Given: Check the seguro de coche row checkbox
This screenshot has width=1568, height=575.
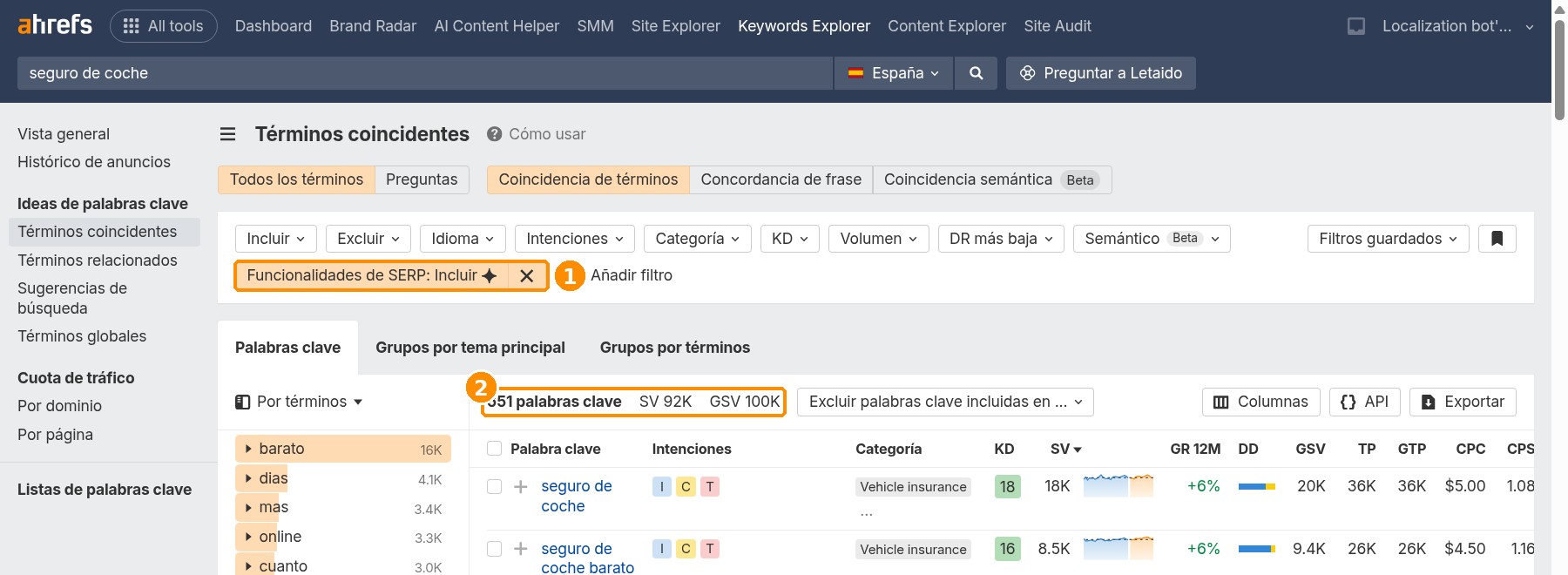Looking at the screenshot, I should (494, 486).
